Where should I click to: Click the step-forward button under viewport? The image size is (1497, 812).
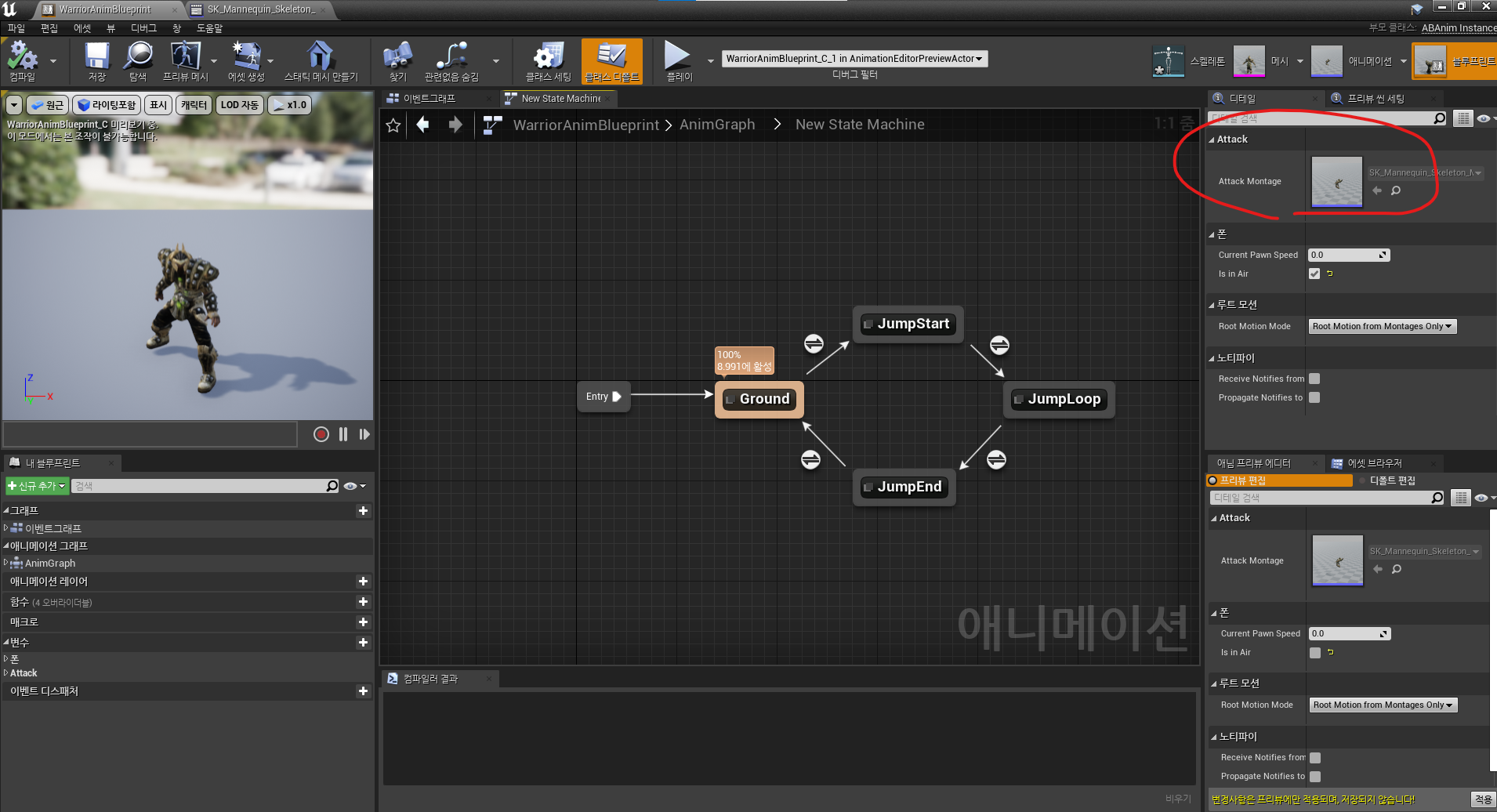coord(364,434)
